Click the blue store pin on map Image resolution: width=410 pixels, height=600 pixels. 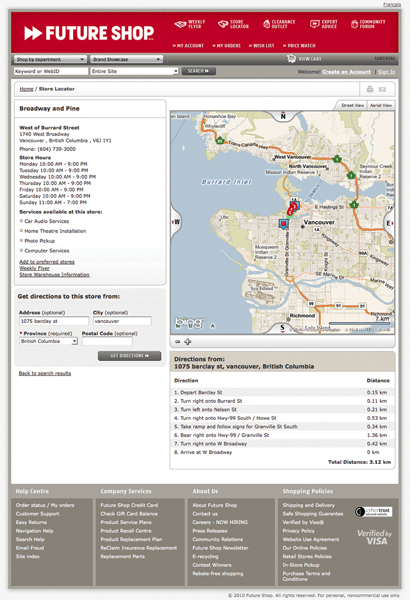(x=284, y=224)
